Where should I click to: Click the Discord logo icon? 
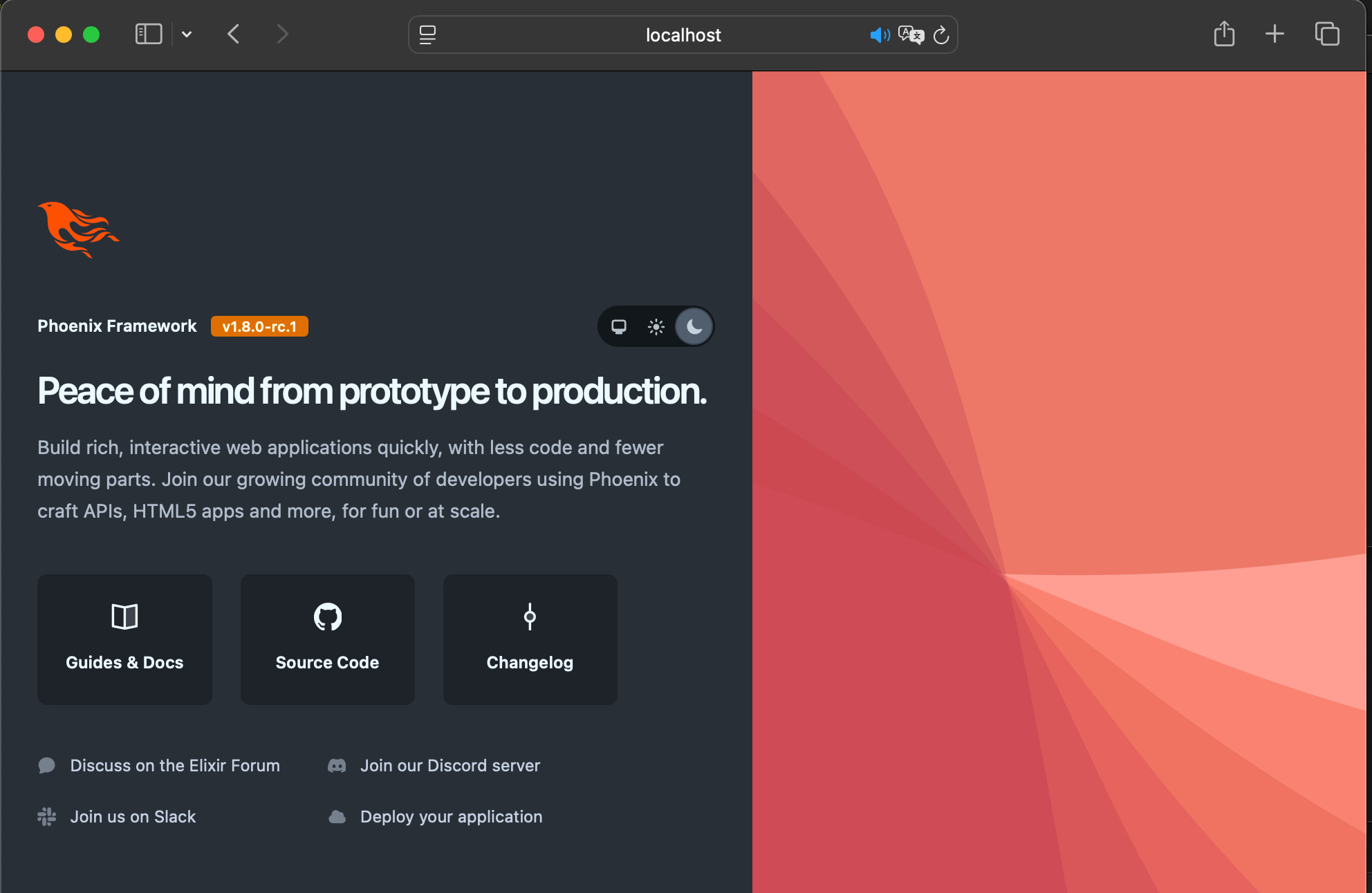[337, 766]
